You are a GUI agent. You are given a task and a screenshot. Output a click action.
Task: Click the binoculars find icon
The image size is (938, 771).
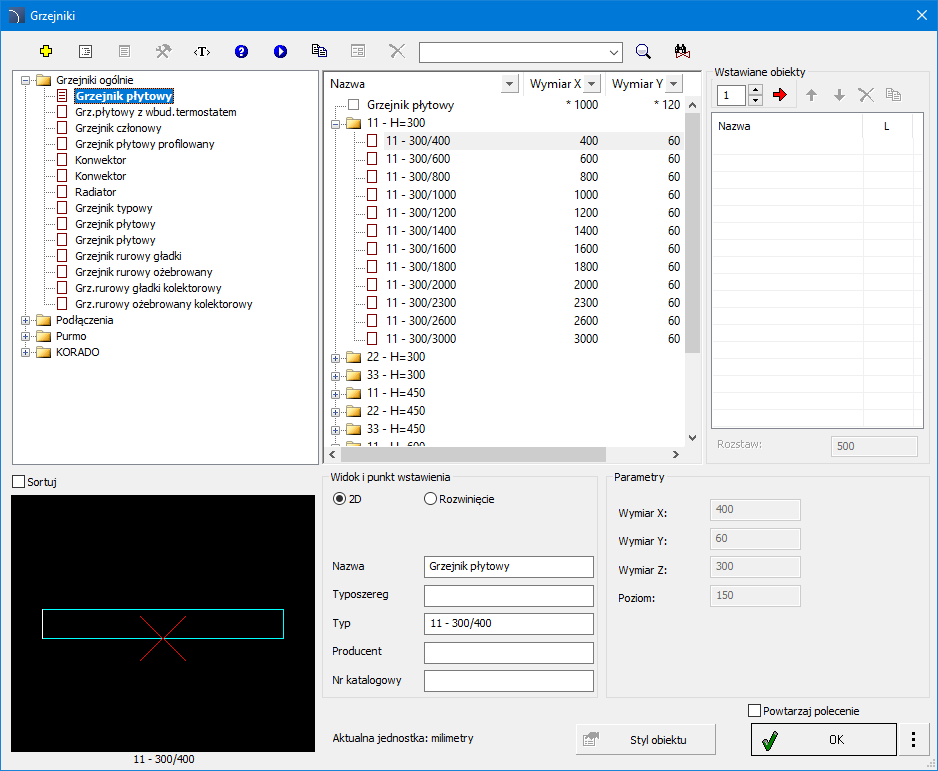(x=683, y=51)
